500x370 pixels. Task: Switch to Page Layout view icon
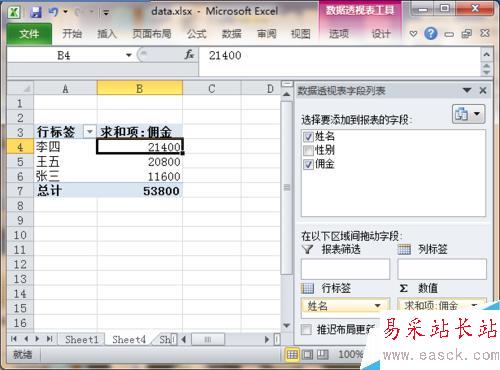pos(307,354)
